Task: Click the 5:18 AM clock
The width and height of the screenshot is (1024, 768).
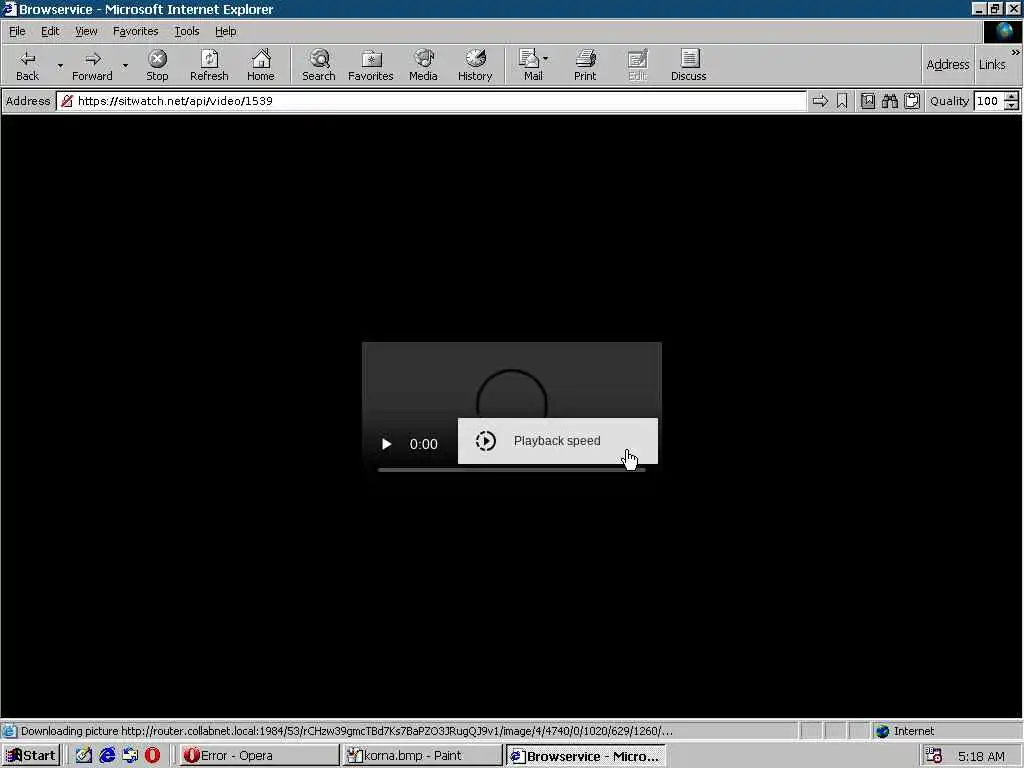Action: (981, 756)
